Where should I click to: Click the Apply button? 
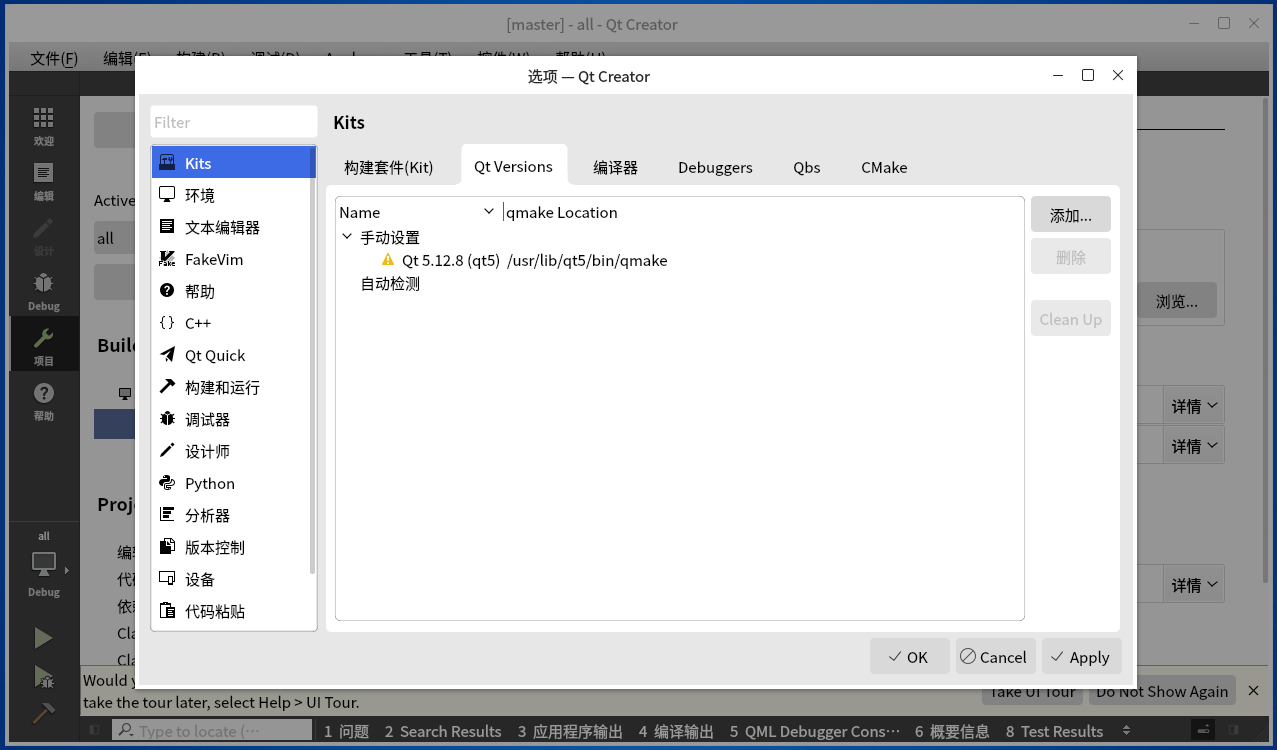(x=1081, y=657)
